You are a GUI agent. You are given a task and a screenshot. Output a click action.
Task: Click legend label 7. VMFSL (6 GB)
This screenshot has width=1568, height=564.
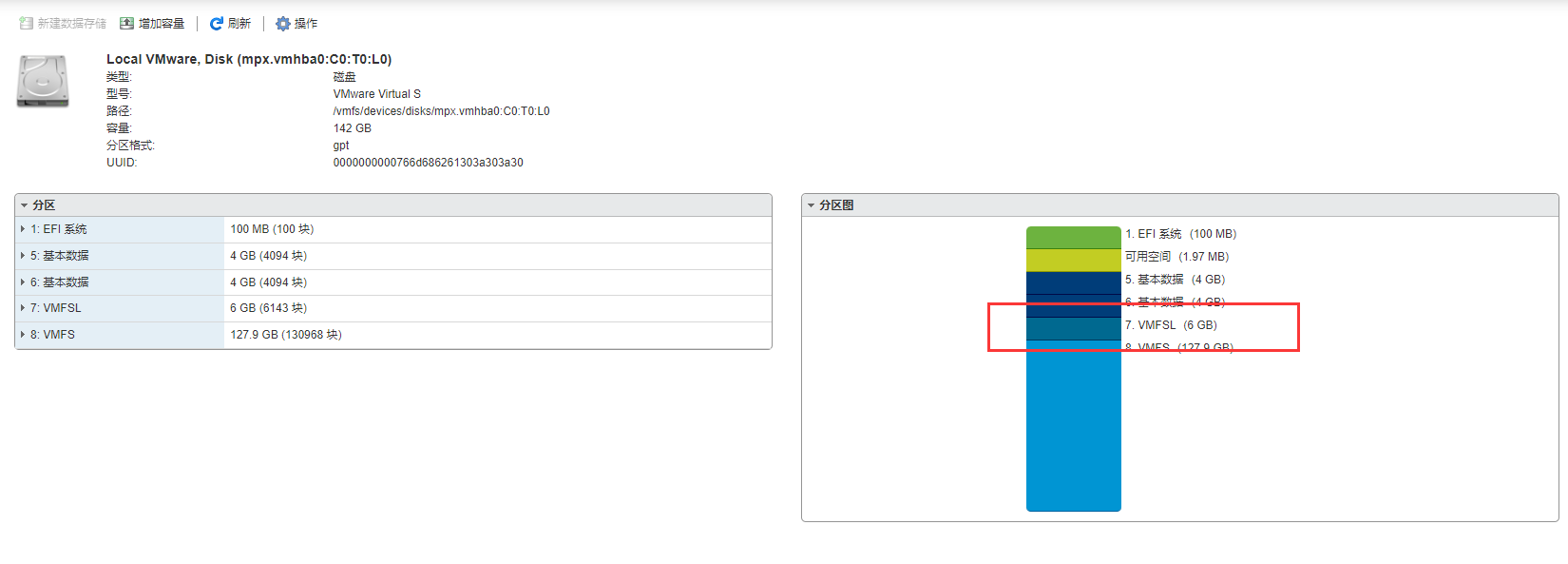pos(1171,325)
